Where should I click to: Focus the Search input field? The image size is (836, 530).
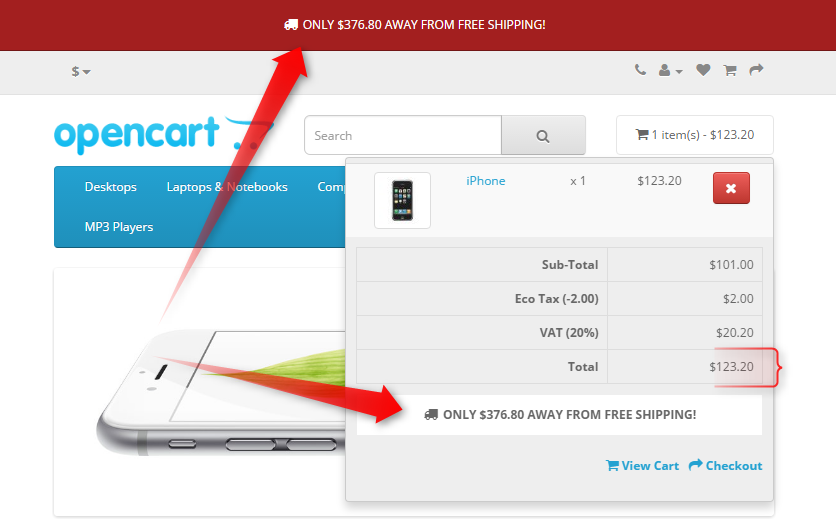click(x=403, y=135)
